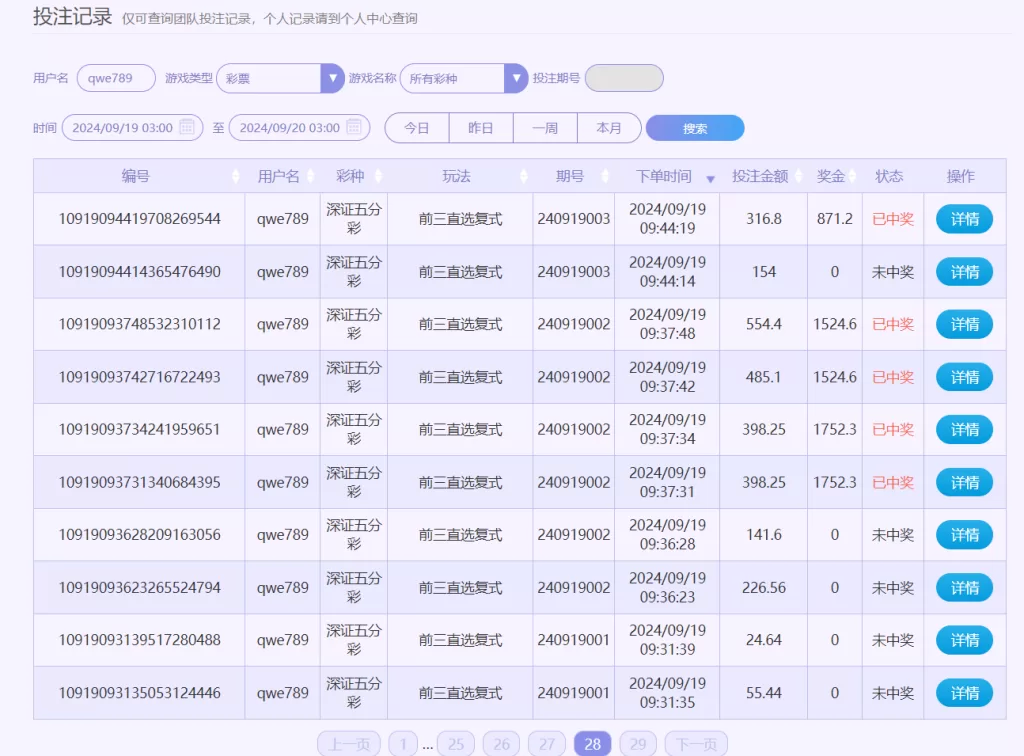
Task: Click the order time 2024/09/19 09:37:34
Action: tap(667, 430)
